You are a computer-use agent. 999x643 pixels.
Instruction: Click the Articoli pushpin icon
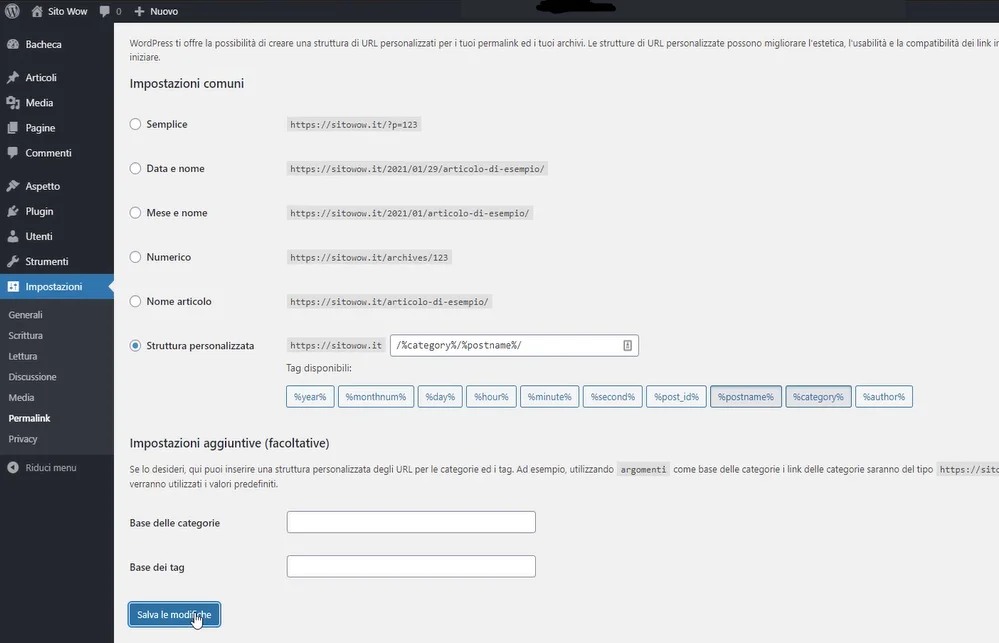(13, 78)
